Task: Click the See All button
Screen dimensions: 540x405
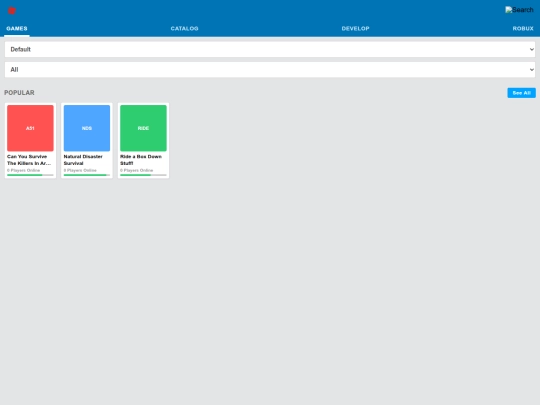Action: click(521, 93)
